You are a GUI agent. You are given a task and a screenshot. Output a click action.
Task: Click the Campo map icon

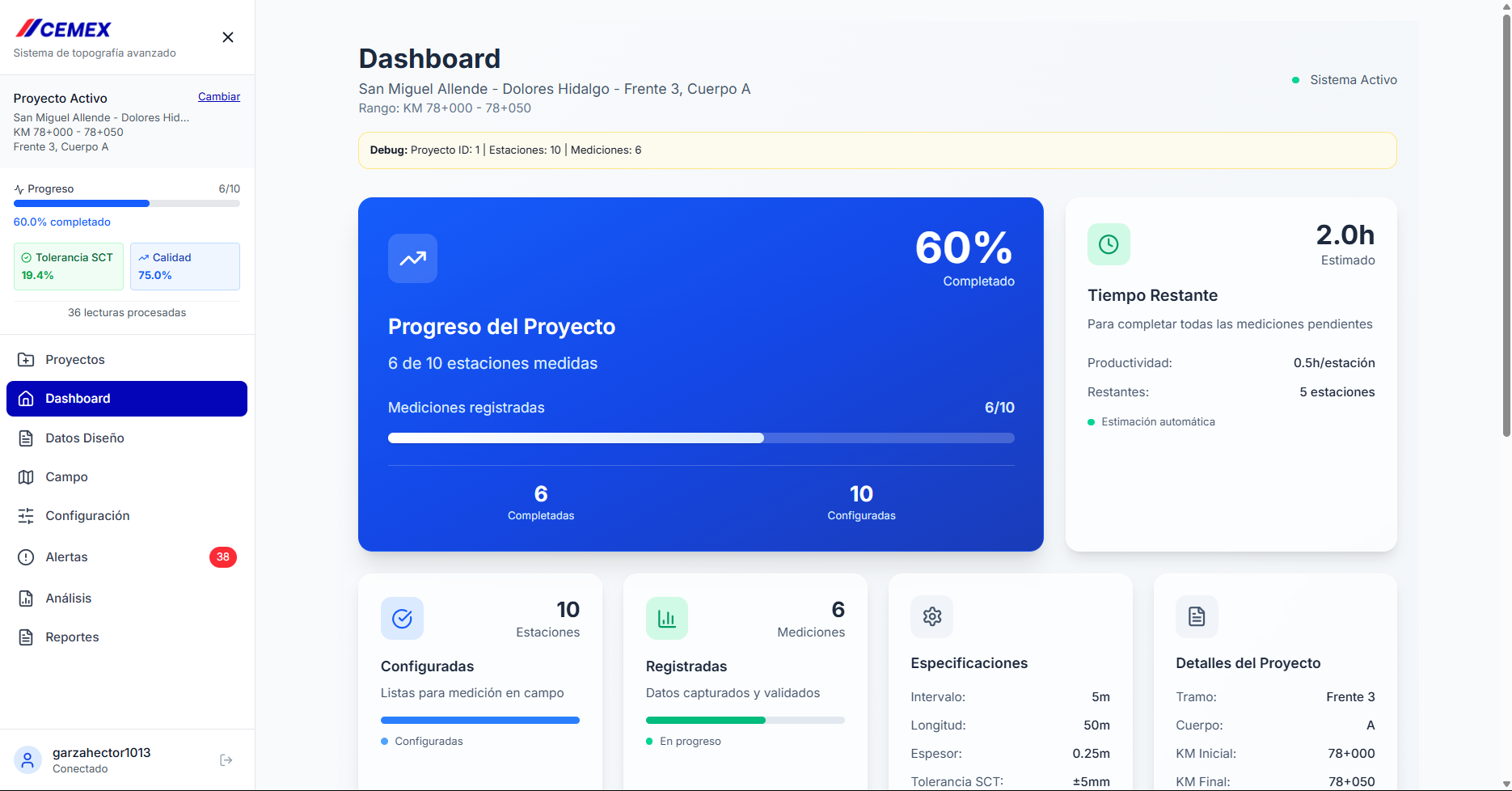(x=26, y=477)
